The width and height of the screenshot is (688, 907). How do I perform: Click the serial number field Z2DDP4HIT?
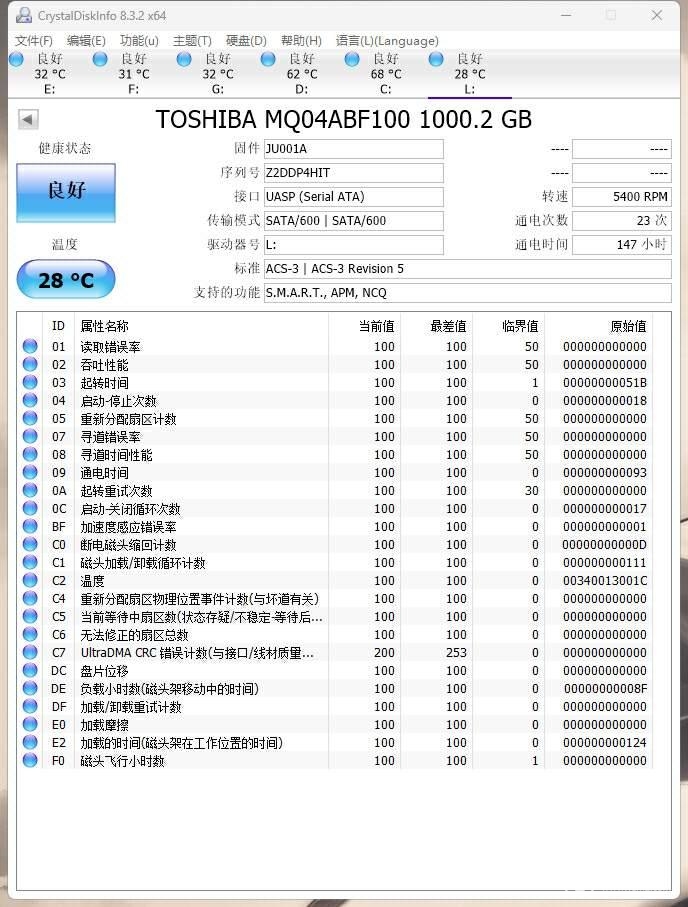point(354,172)
